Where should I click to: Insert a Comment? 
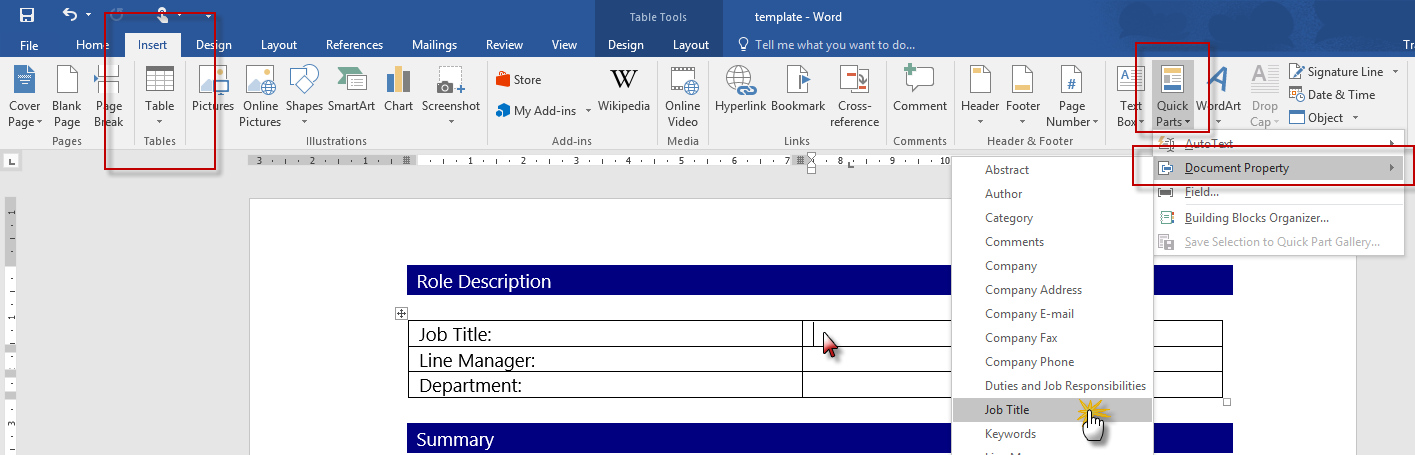919,90
